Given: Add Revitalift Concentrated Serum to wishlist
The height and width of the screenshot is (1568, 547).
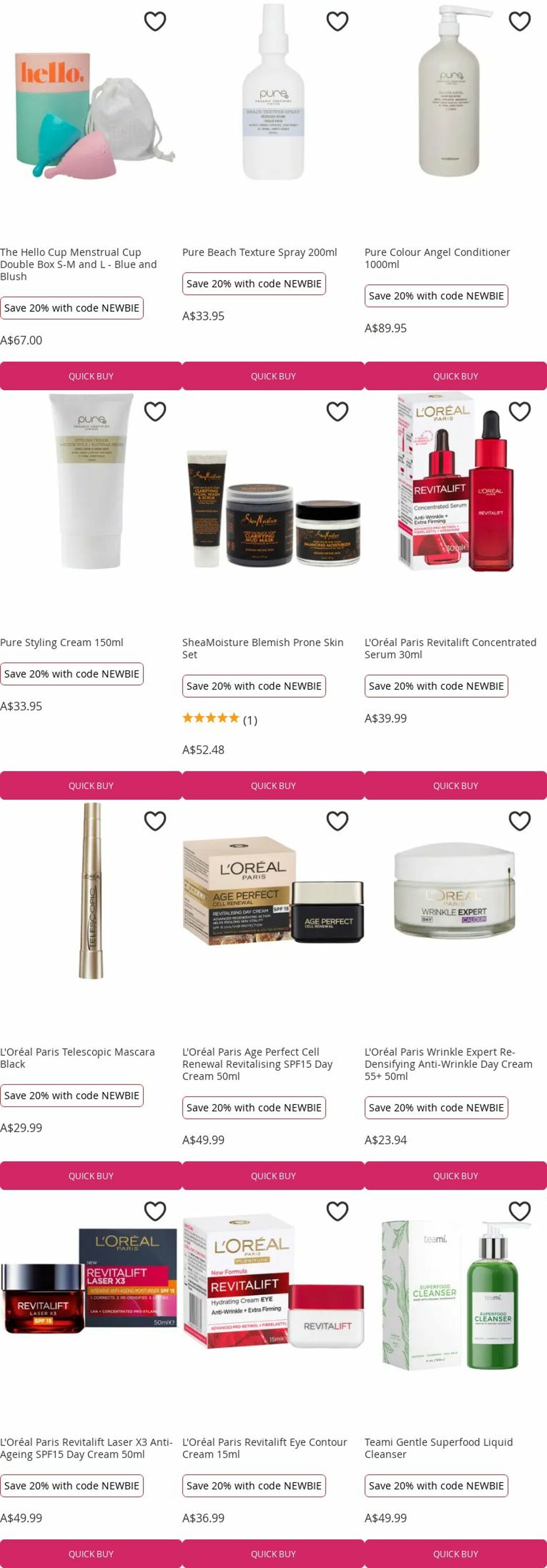Looking at the screenshot, I should coord(519,411).
